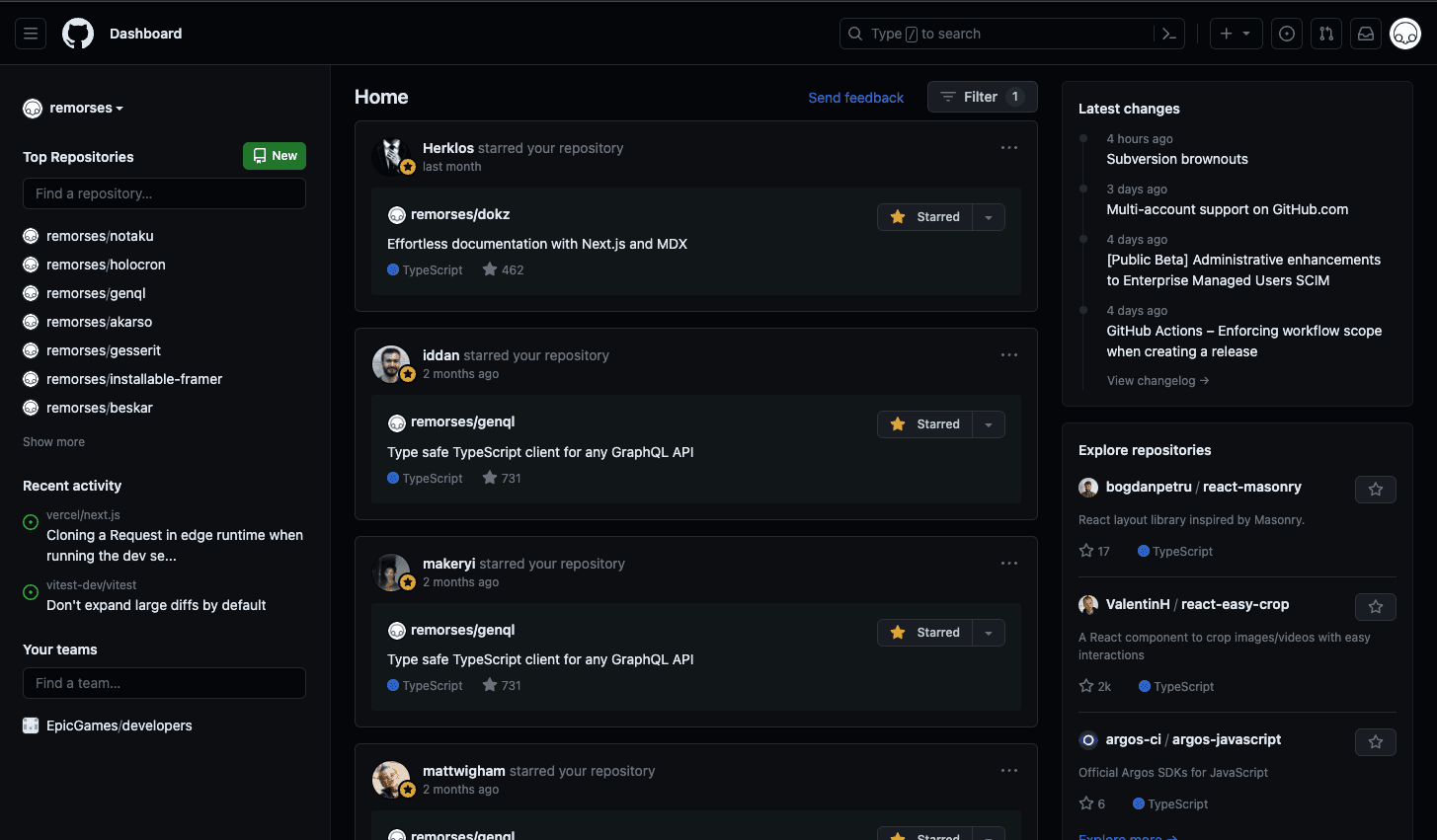
Task: Focus the Find a team field
Action: [164, 683]
